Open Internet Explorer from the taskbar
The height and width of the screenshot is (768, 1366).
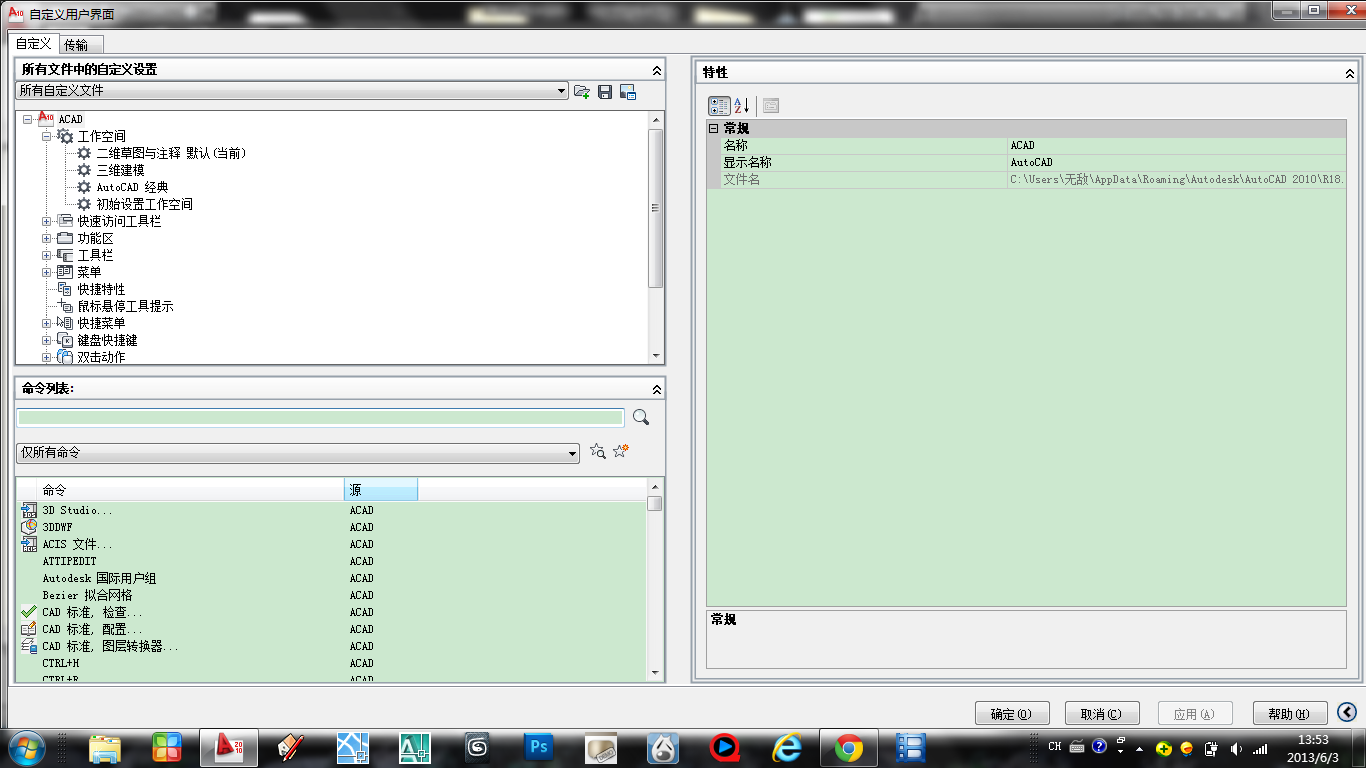pos(787,747)
